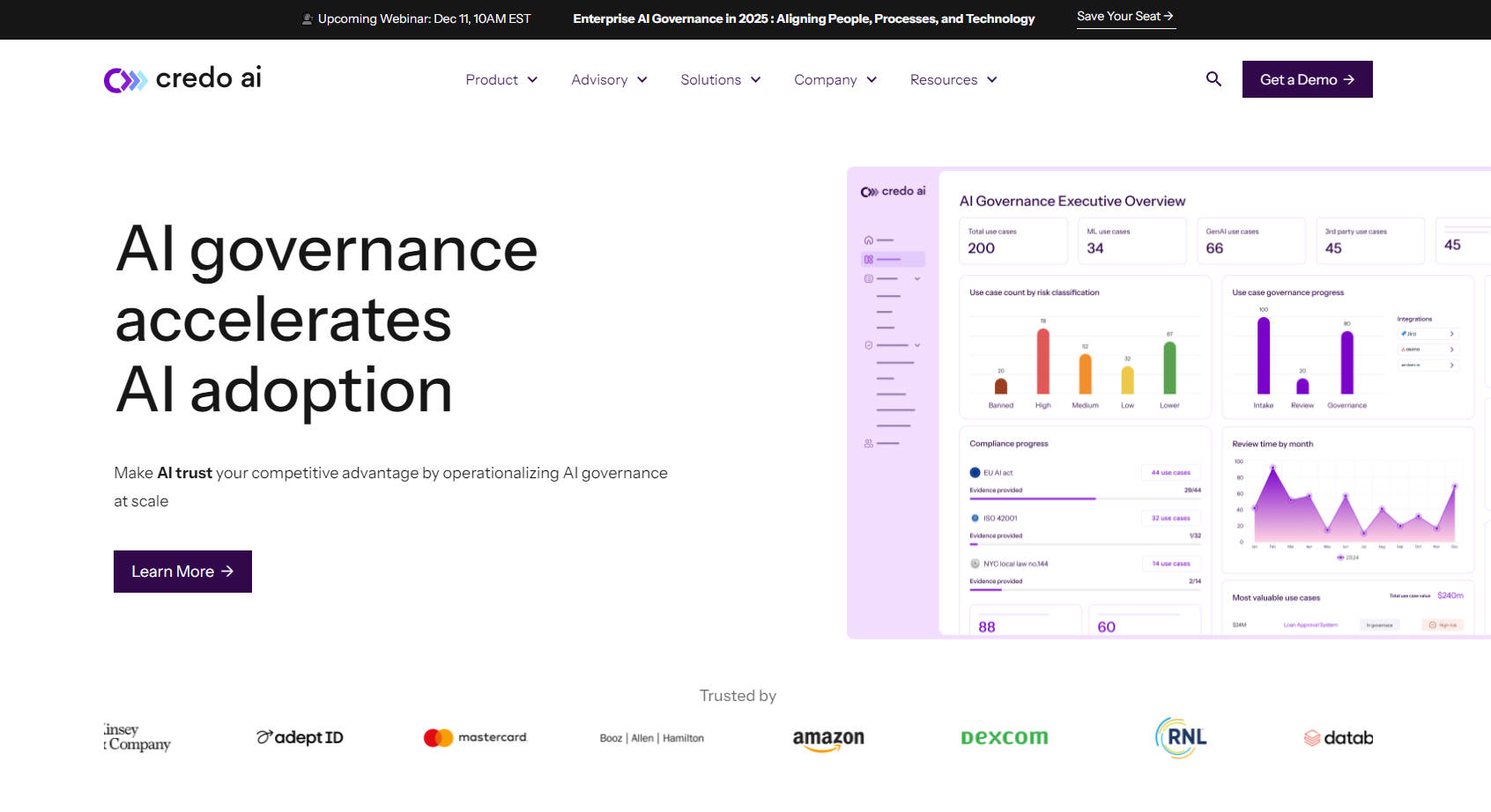The image size is (1491, 812).
Task: Follow the Save Your Seat link
Action: coord(1125,17)
